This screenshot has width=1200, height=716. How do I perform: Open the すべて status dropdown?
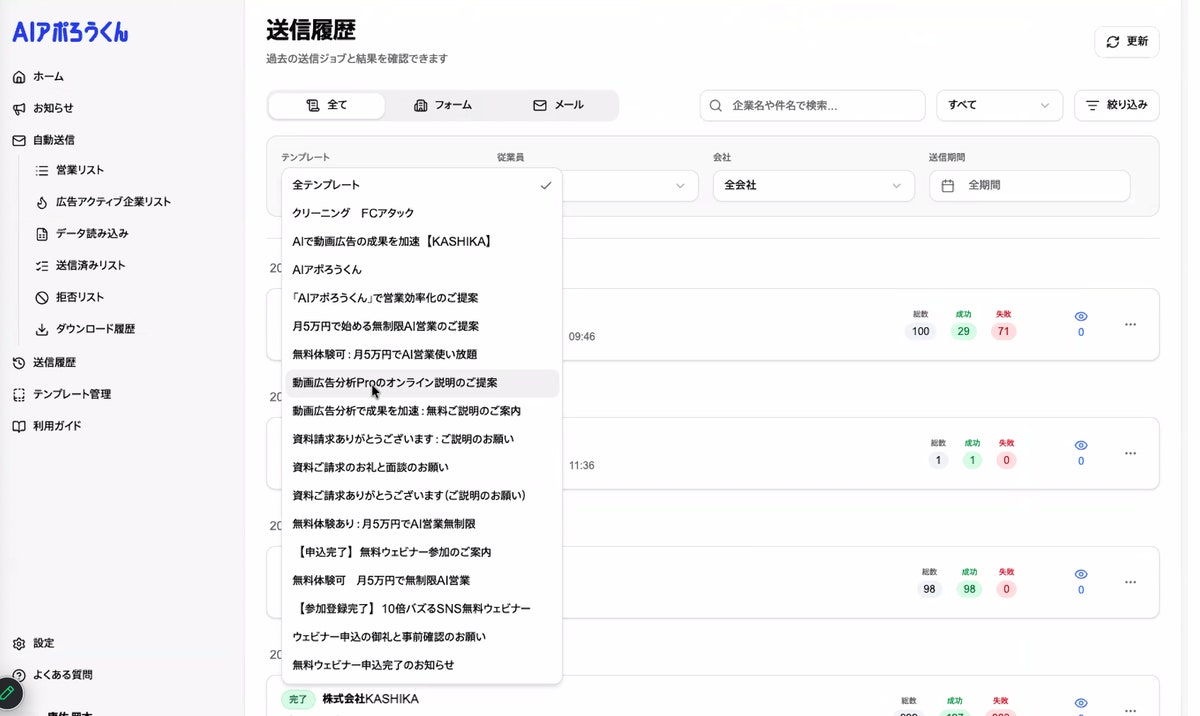click(x=999, y=105)
